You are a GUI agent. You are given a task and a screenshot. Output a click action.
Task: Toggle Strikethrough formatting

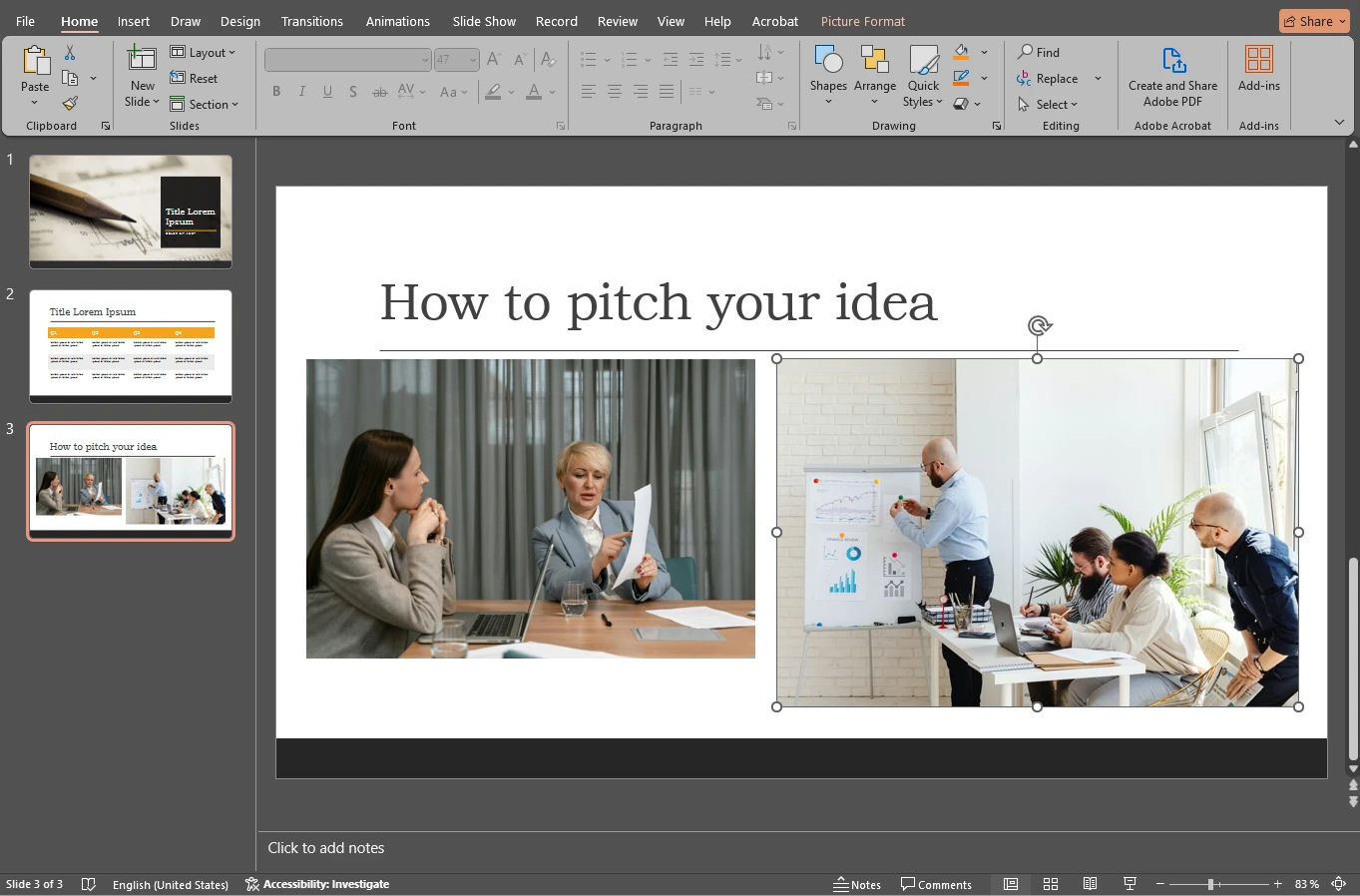click(379, 92)
